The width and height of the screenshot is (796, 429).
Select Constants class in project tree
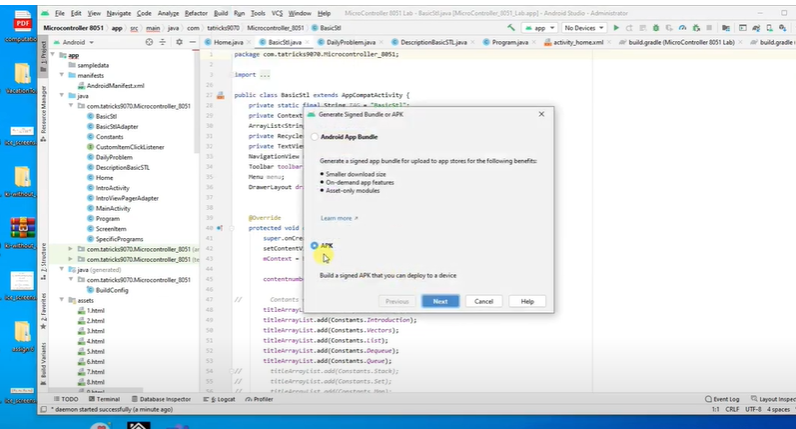107,136
